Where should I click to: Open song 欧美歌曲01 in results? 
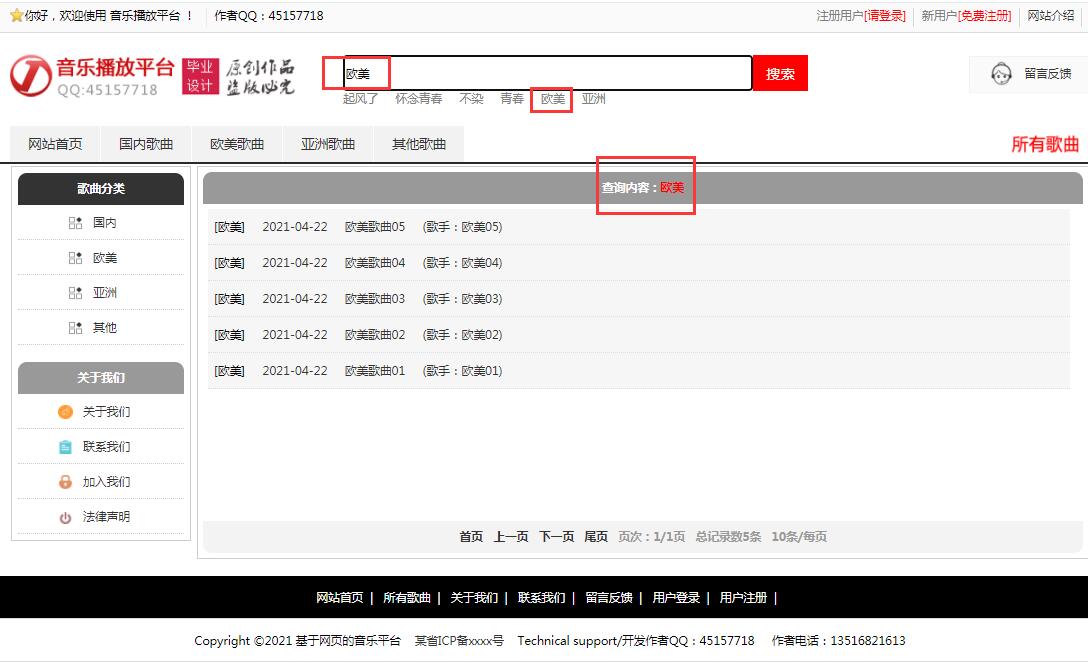(375, 371)
